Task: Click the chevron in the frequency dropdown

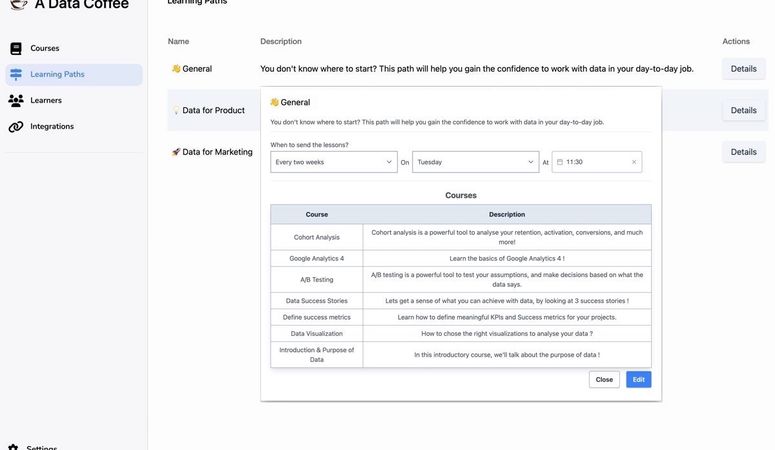Action: 389,162
